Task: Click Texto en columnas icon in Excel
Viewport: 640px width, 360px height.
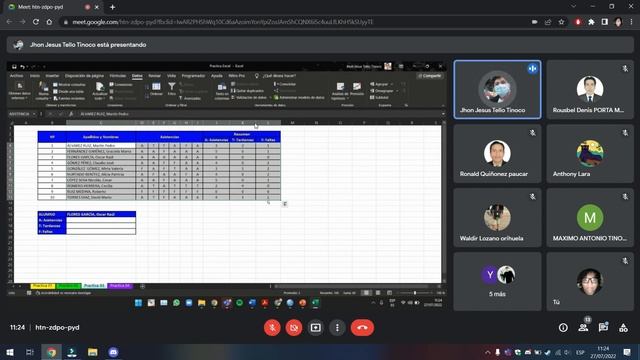Action: 222,91
